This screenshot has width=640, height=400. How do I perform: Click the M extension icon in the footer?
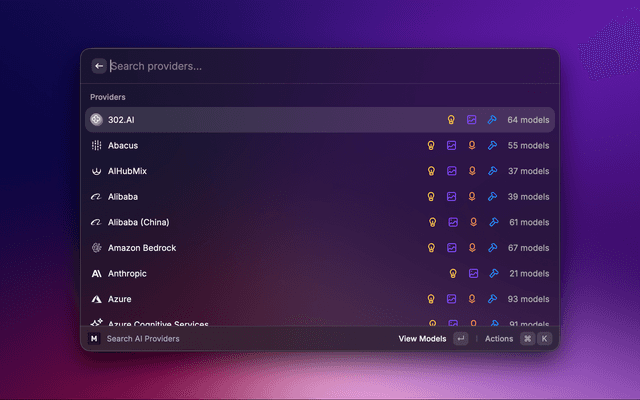95,339
